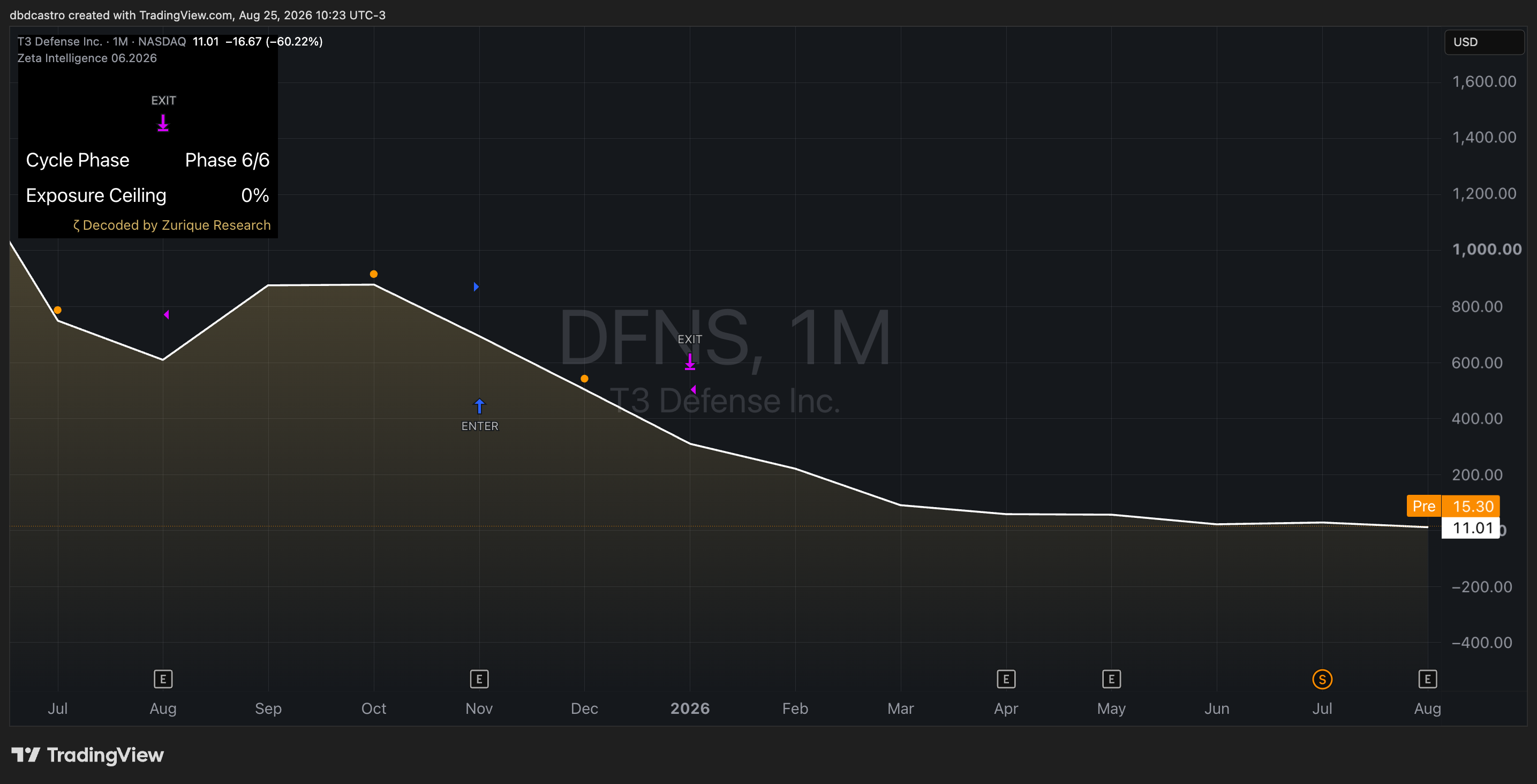The height and width of the screenshot is (784, 1537).
Task: Click the Sep label on the time axis
Action: point(268,709)
